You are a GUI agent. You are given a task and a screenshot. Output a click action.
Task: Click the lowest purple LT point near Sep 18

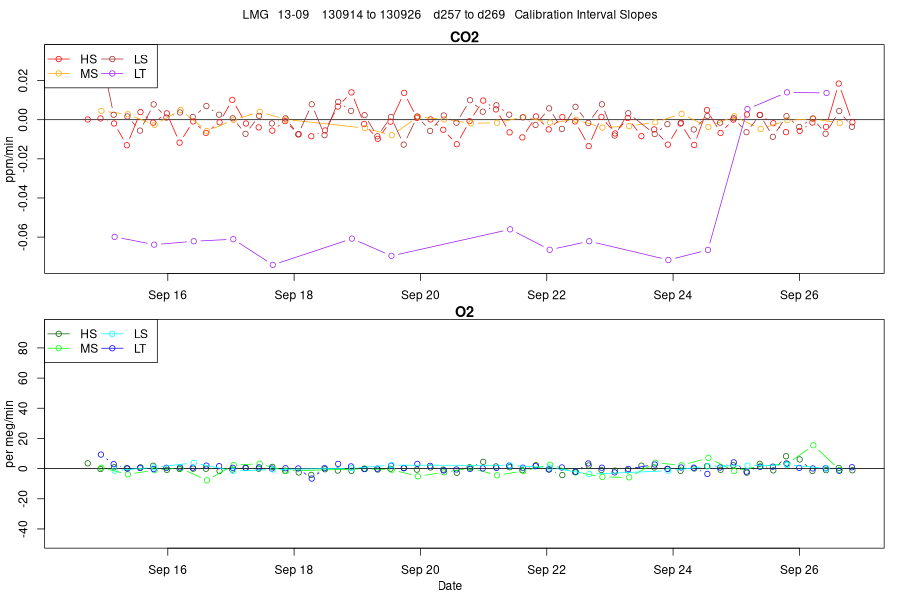coord(273,265)
